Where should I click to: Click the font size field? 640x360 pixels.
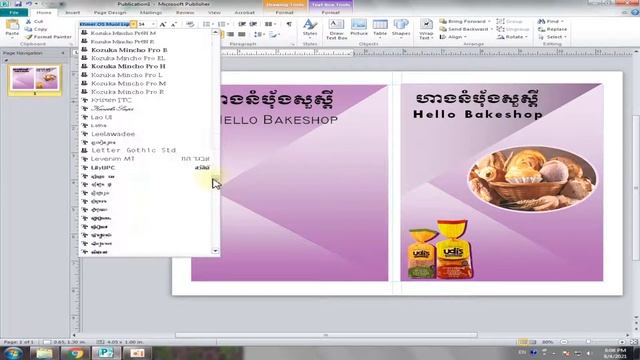(144, 24)
